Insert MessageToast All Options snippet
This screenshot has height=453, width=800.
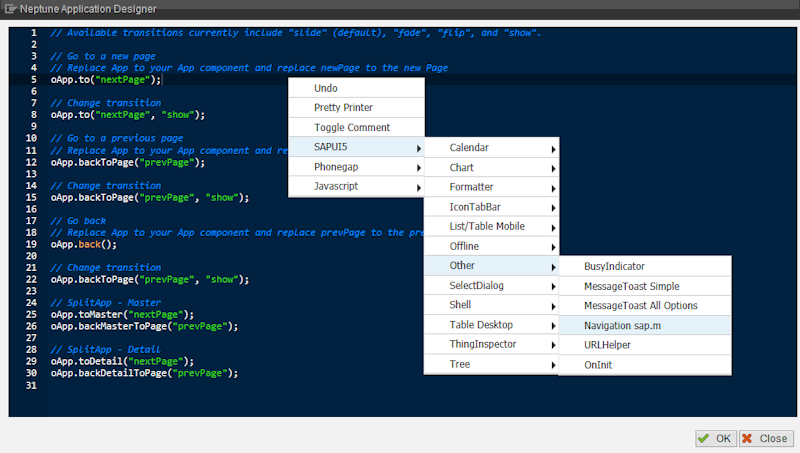(x=645, y=306)
